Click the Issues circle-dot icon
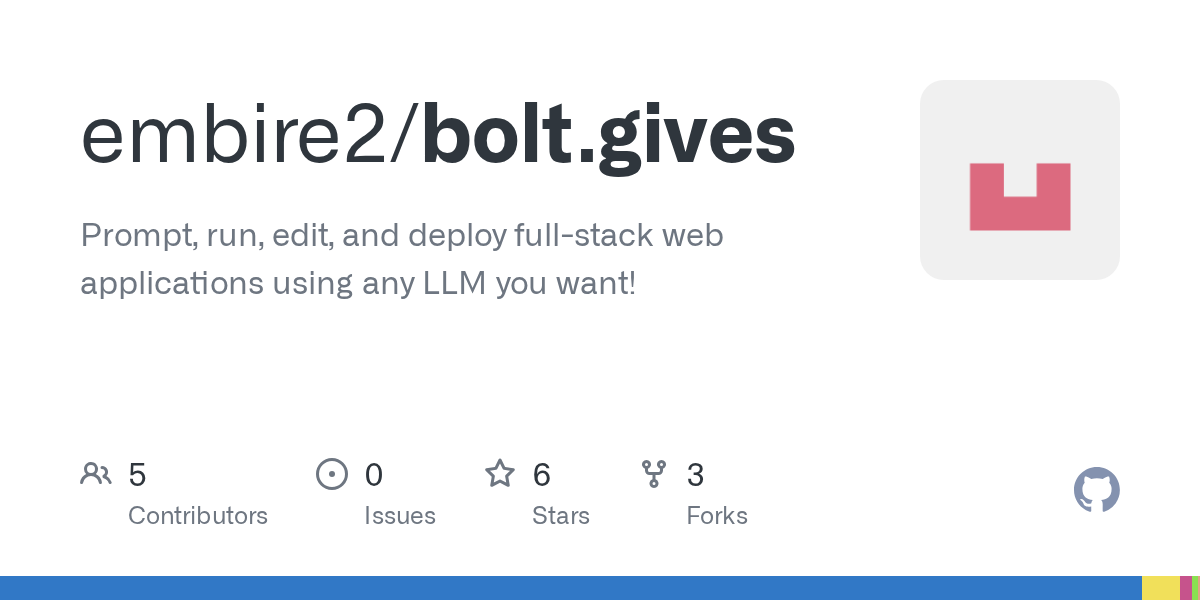This screenshot has height=600, width=1200. [332, 473]
